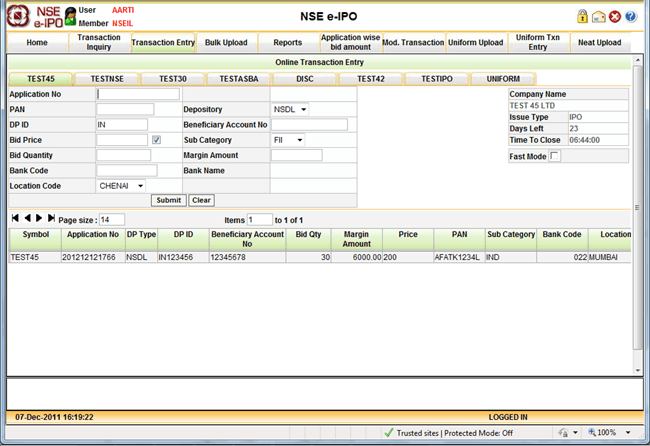Enable the Fast Mode checkbox
The height and width of the screenshot is (446, 650).
pos(555,156)
